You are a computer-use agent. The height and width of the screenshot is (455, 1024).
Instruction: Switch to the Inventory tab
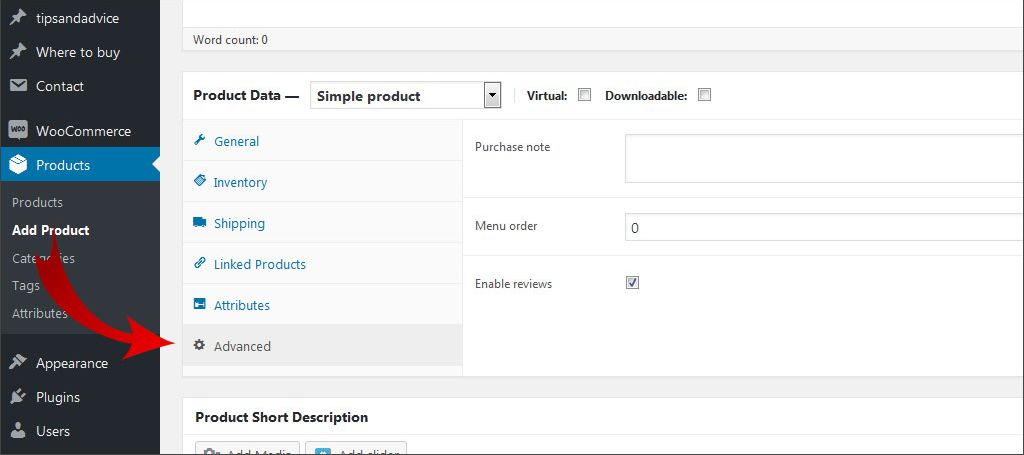(240, 182)
